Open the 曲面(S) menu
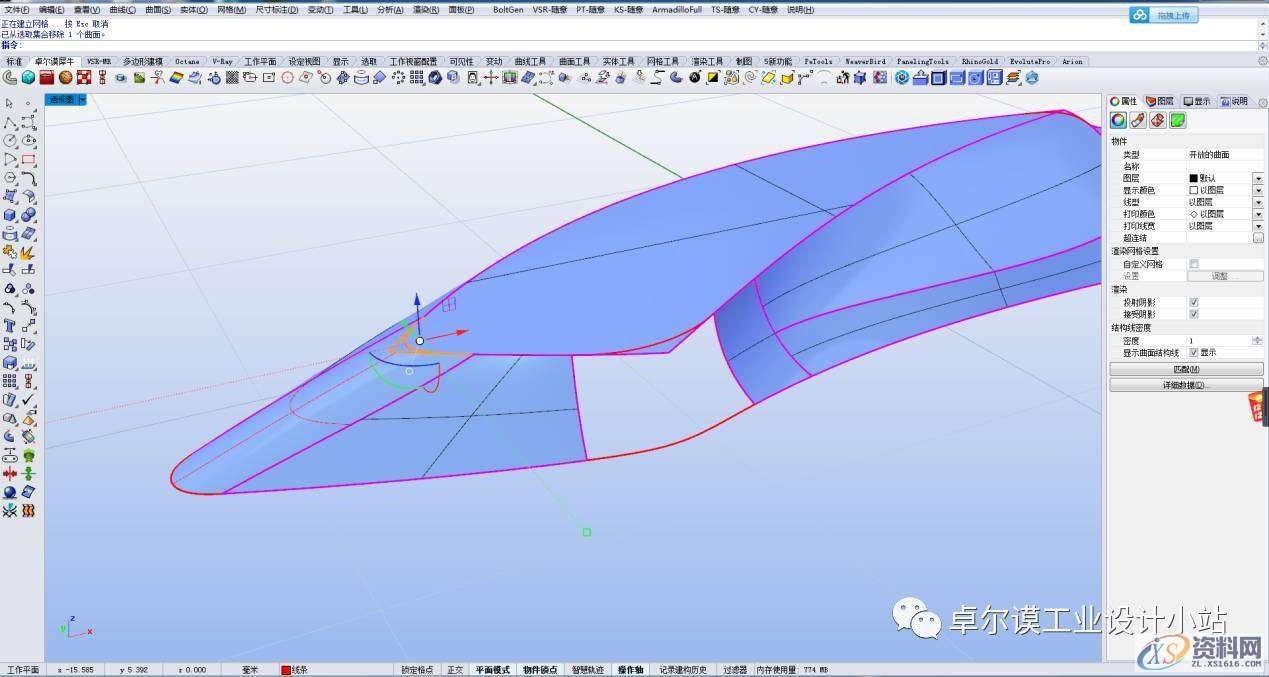Image resolution: width=1269 pixels, height=677 pixels. click(158, 9)
